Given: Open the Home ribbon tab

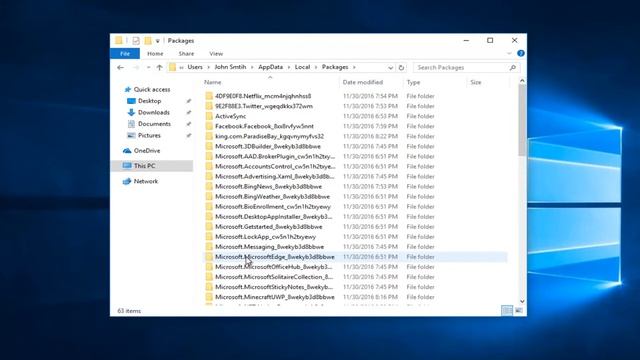Looking at the screenshot, I should (x=155, y=53).
